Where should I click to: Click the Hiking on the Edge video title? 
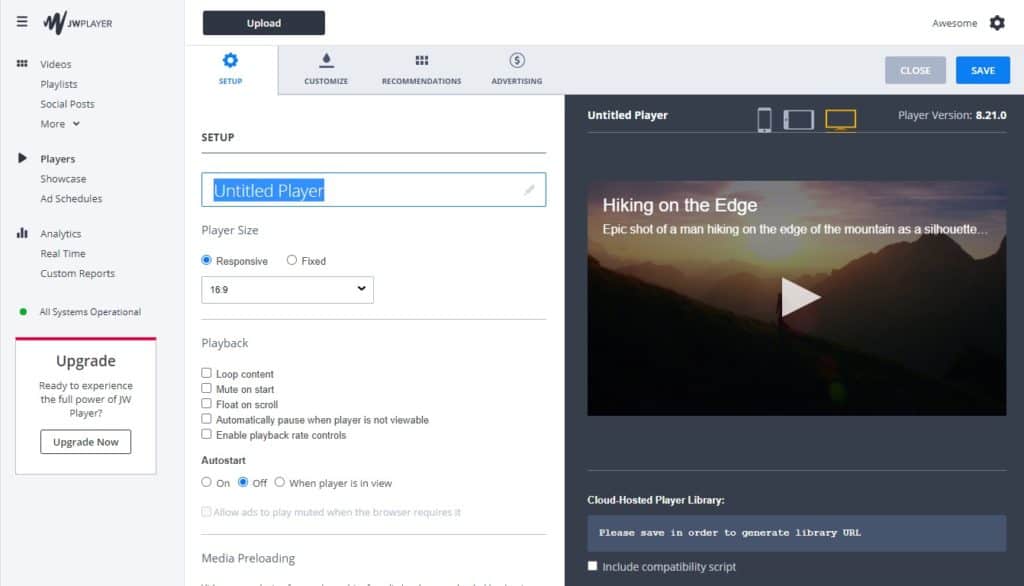click(x=680, y=205)
